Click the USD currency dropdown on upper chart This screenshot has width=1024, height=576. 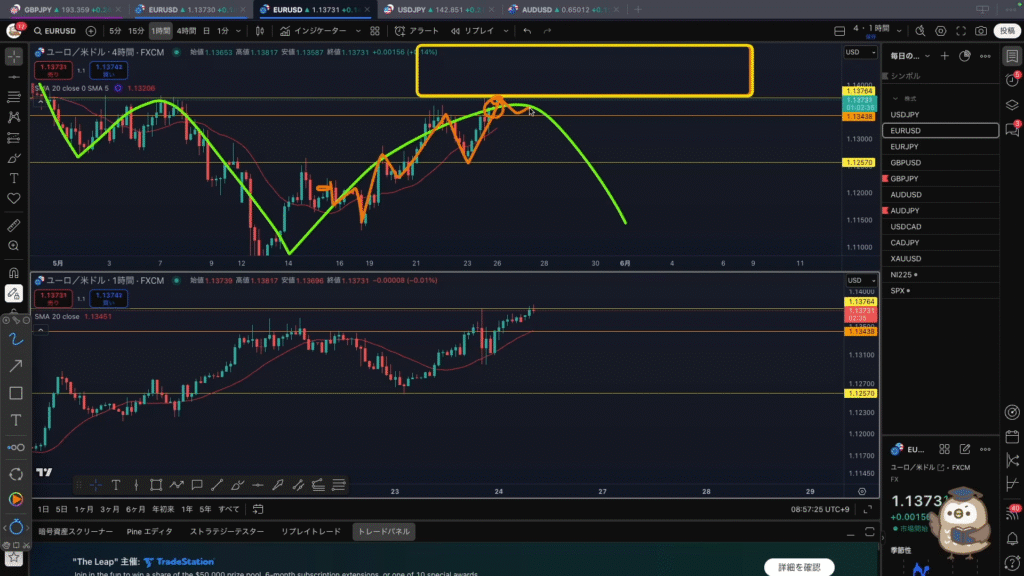tap(859, 52)
